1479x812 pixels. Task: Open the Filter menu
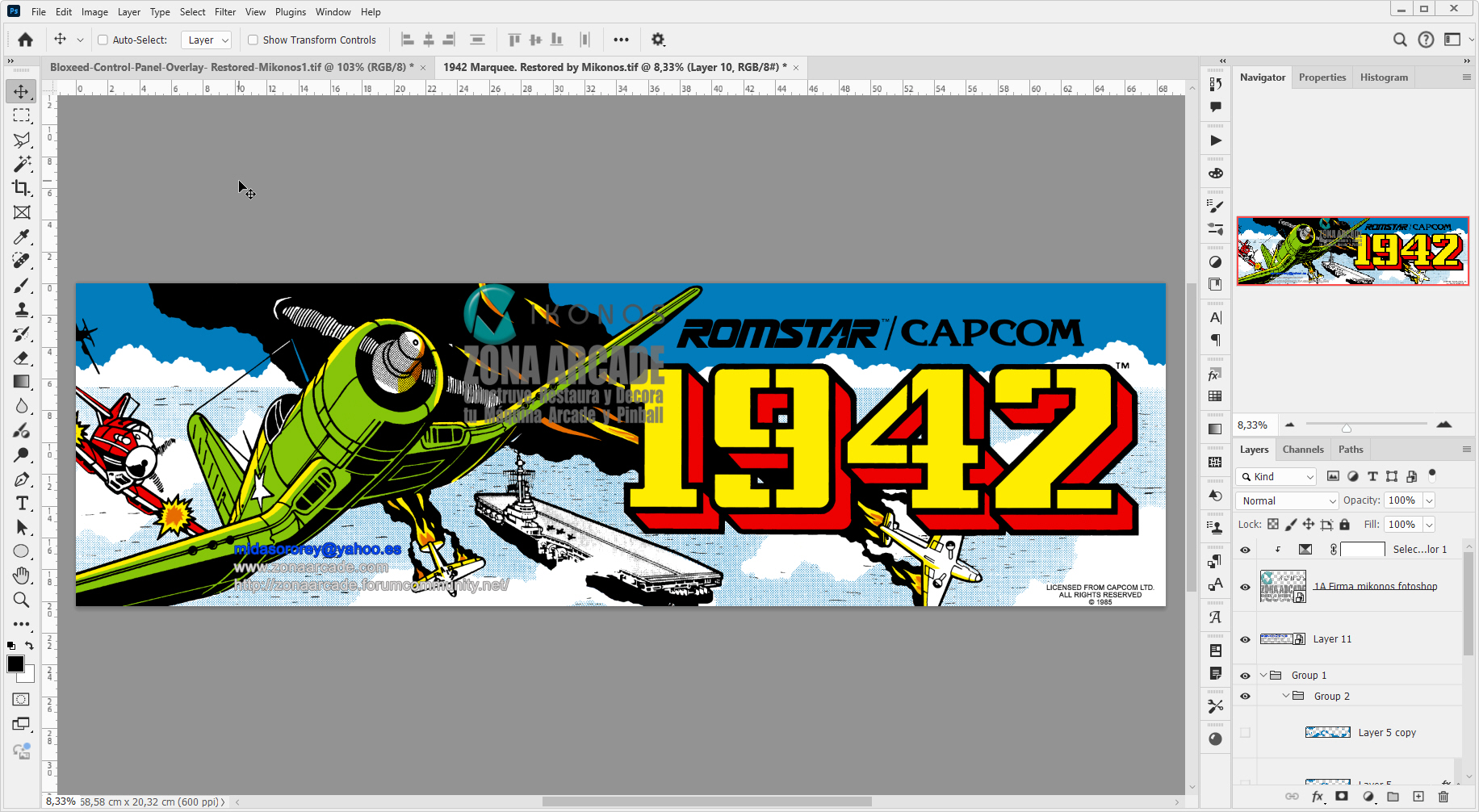[224, 11]
